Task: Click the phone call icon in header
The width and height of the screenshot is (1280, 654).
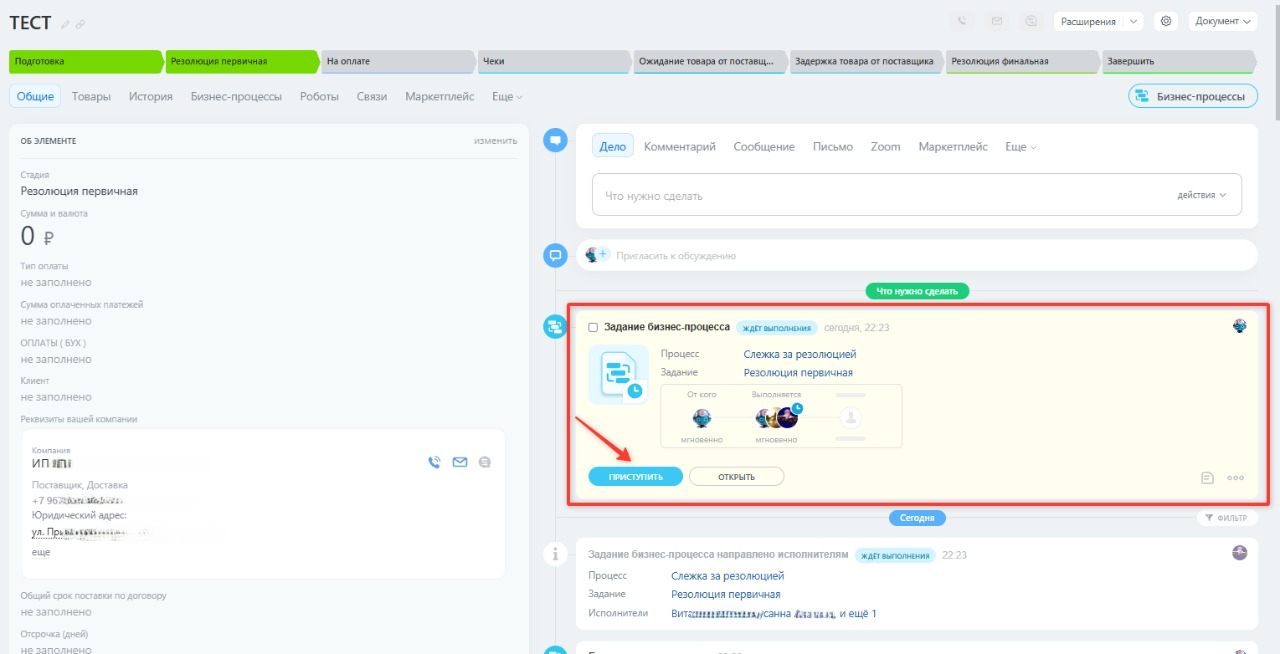Action: coord(963,21)
